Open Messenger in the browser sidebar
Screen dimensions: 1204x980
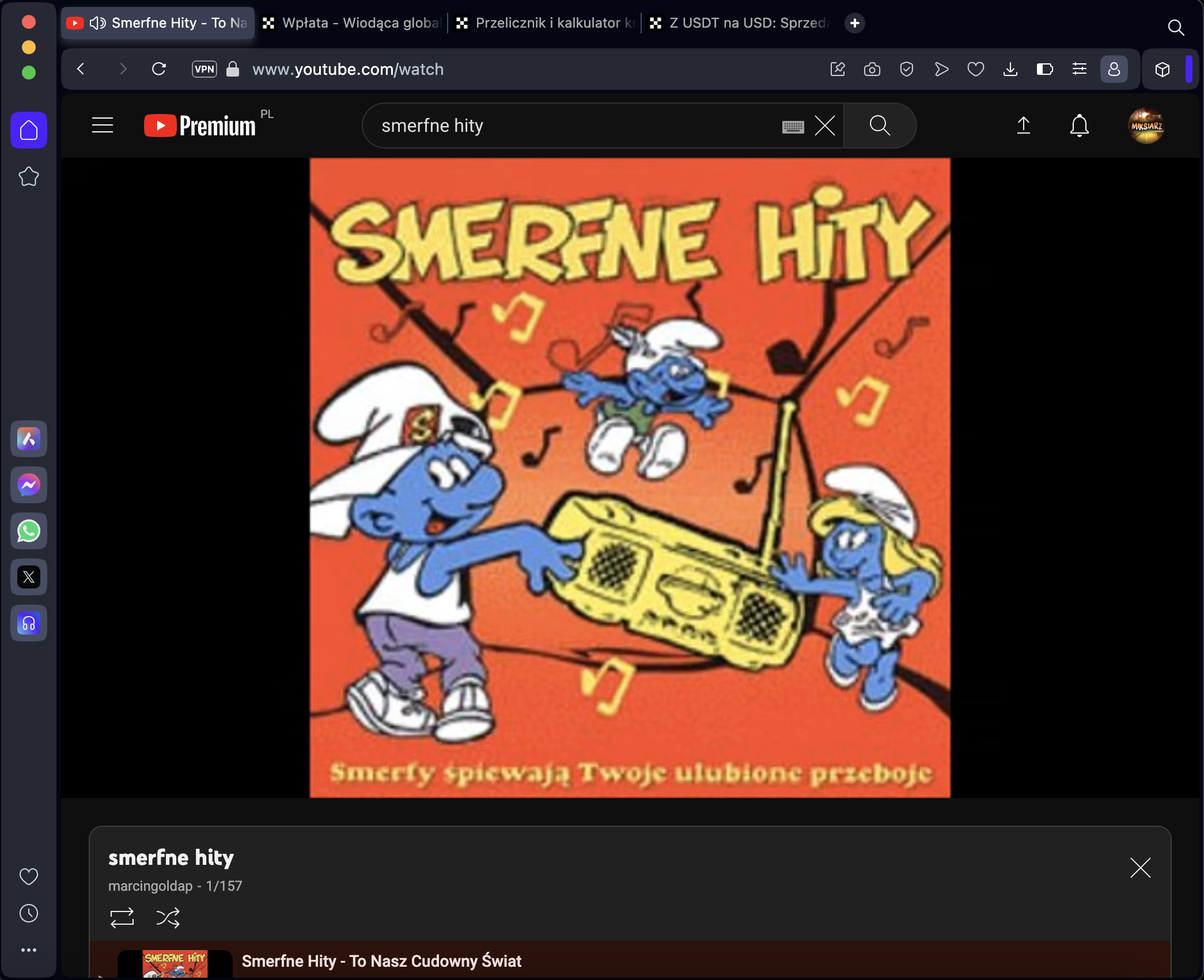pos(28,485)
